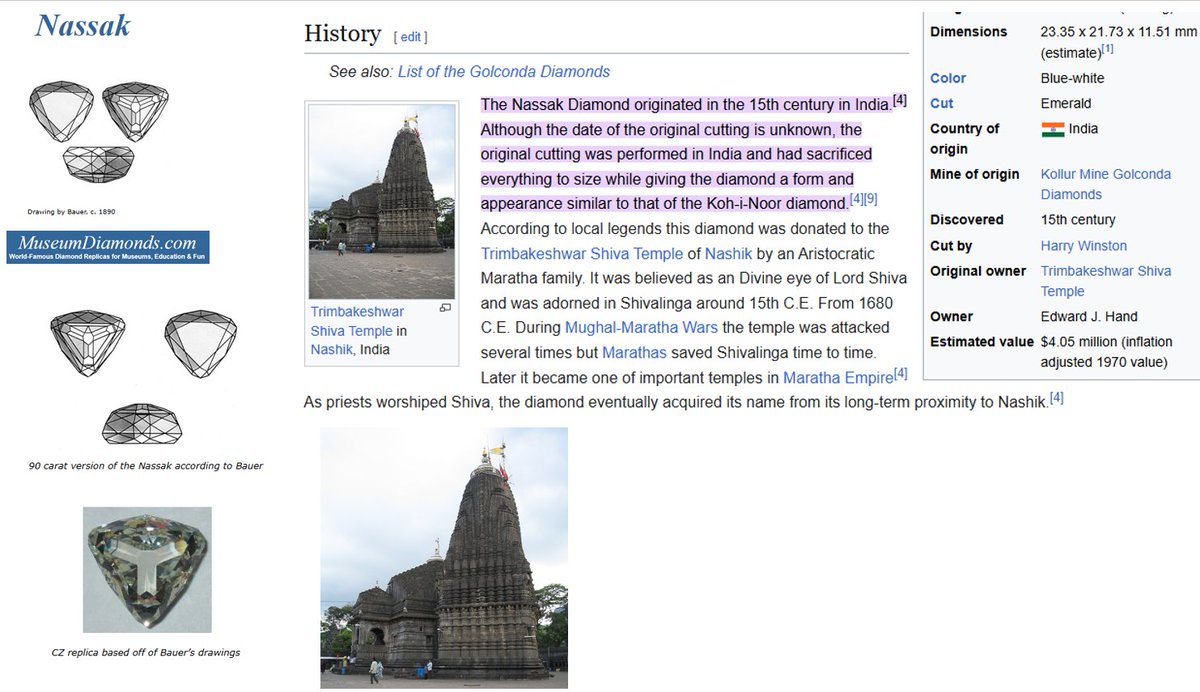1200x692 pixels.
Task: Click the highlighted "The Nassak Diamond originated" sentence
Action: (x=686, y=105)
